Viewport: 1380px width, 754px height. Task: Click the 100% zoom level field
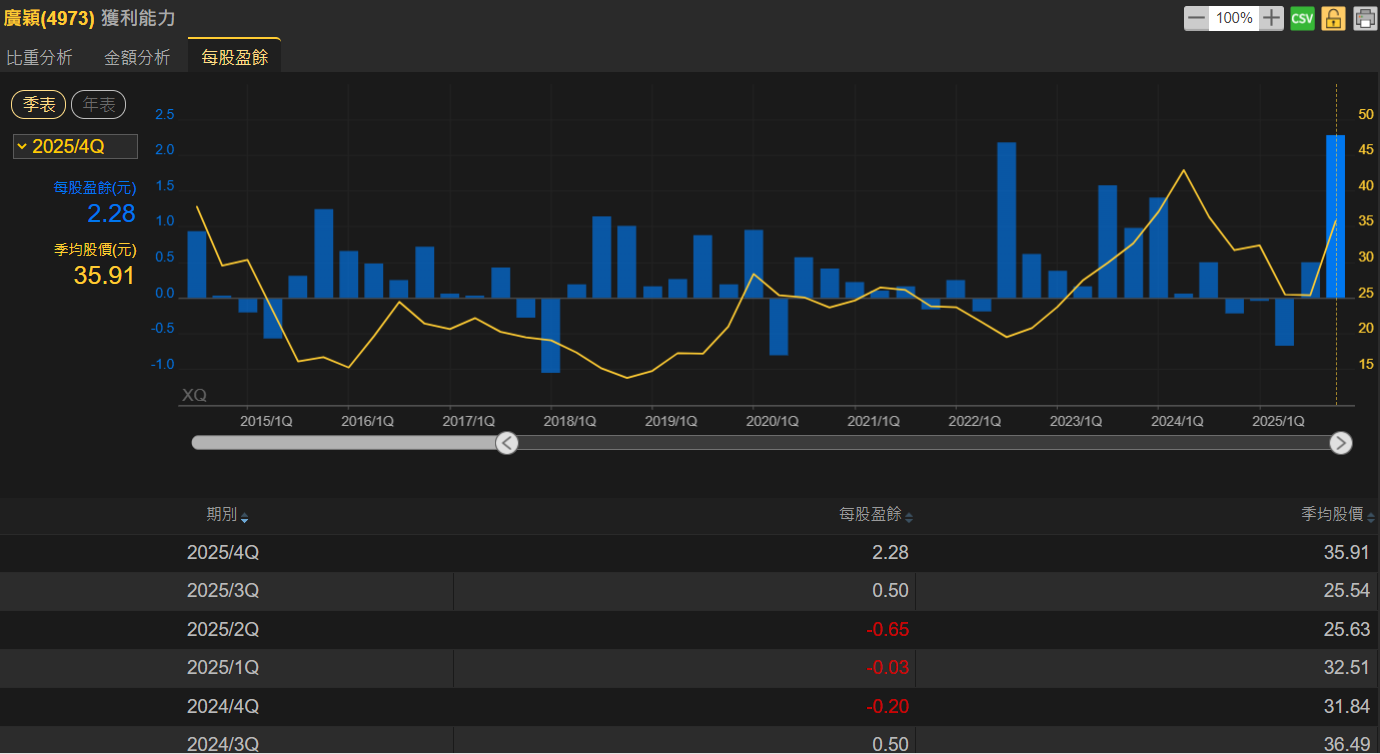(x=1234, y=18)
